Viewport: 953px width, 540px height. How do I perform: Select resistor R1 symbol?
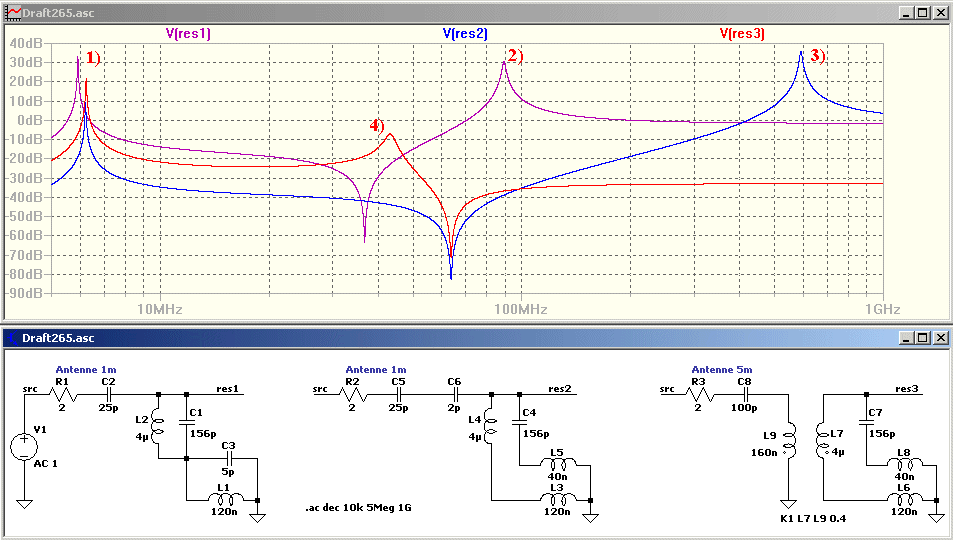(x=63, y=395)
